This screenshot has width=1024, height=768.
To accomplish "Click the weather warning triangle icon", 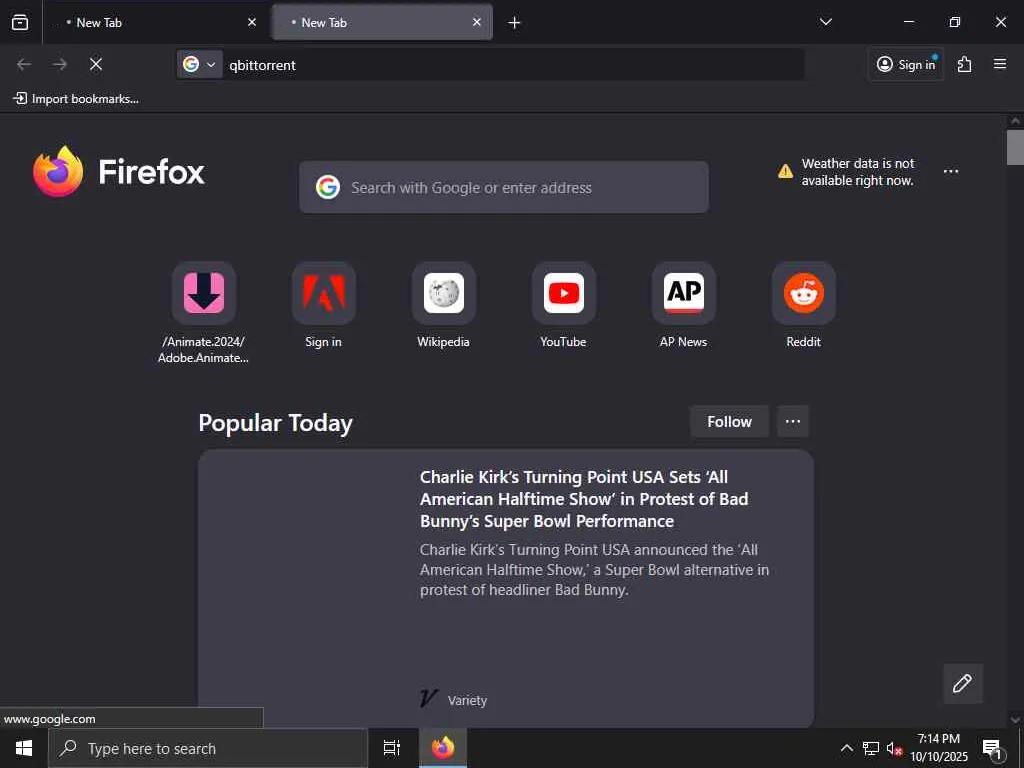I will click(786, 172).
